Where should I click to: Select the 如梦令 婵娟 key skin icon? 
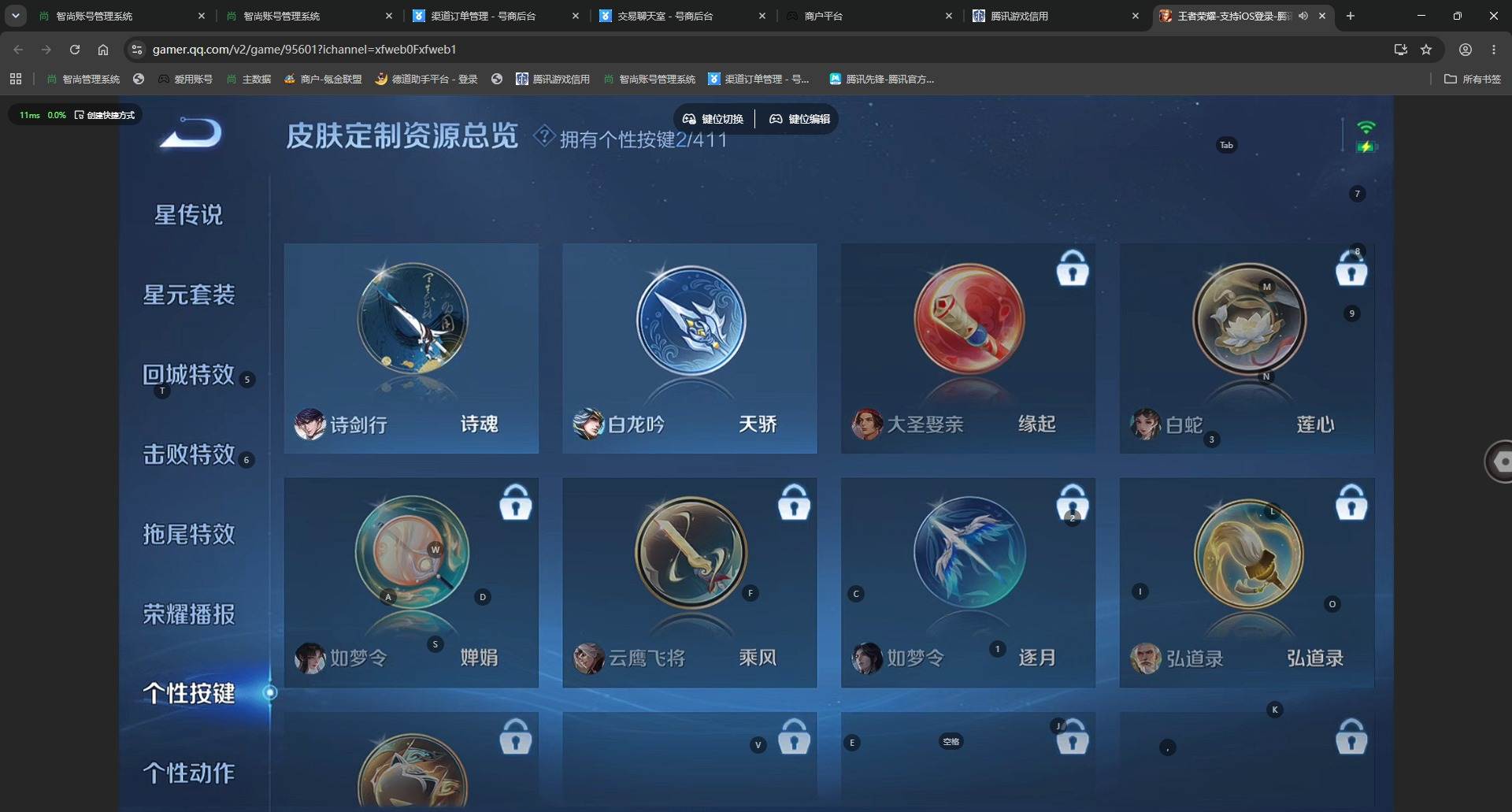[x=412, y=551]
